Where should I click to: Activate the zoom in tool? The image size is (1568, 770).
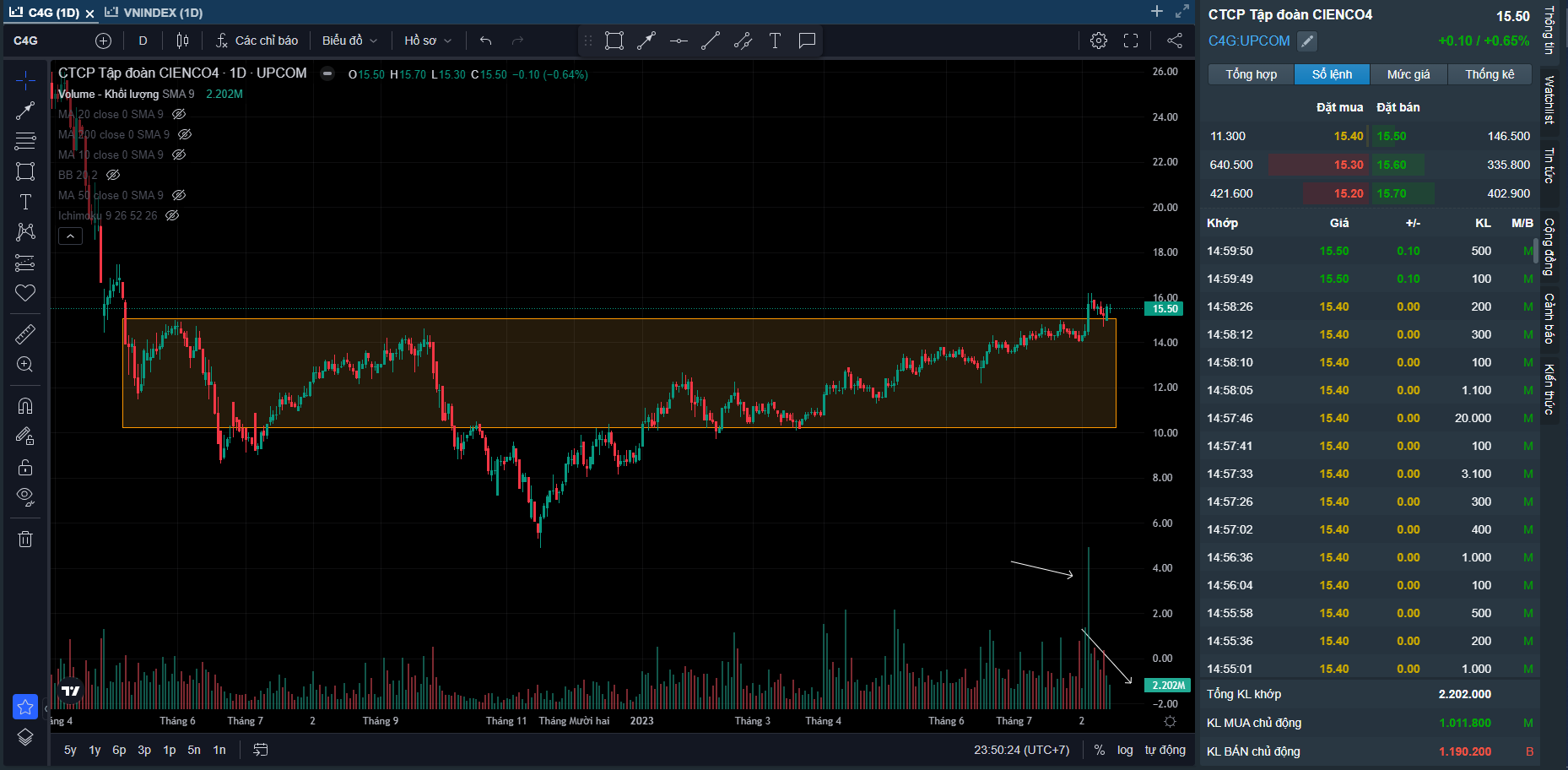pos(25,365)
